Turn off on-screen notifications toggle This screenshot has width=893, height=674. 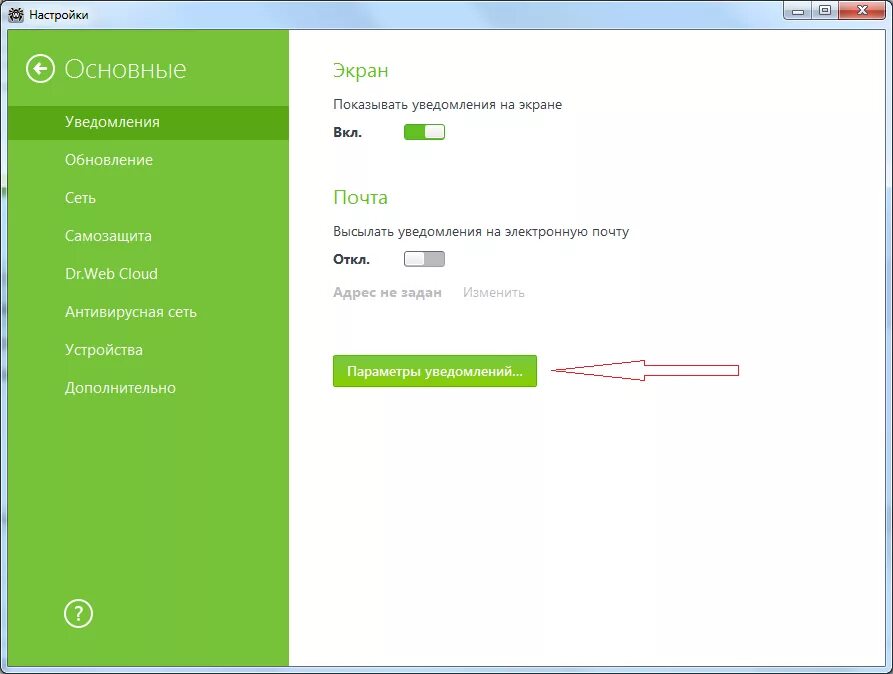coord(424,132)
